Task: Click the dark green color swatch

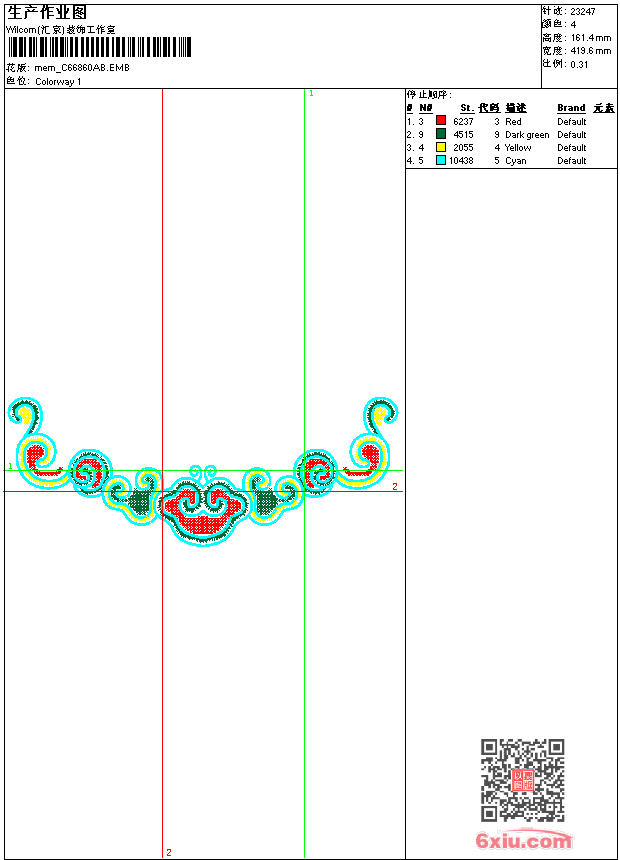Action: (441, 134)
